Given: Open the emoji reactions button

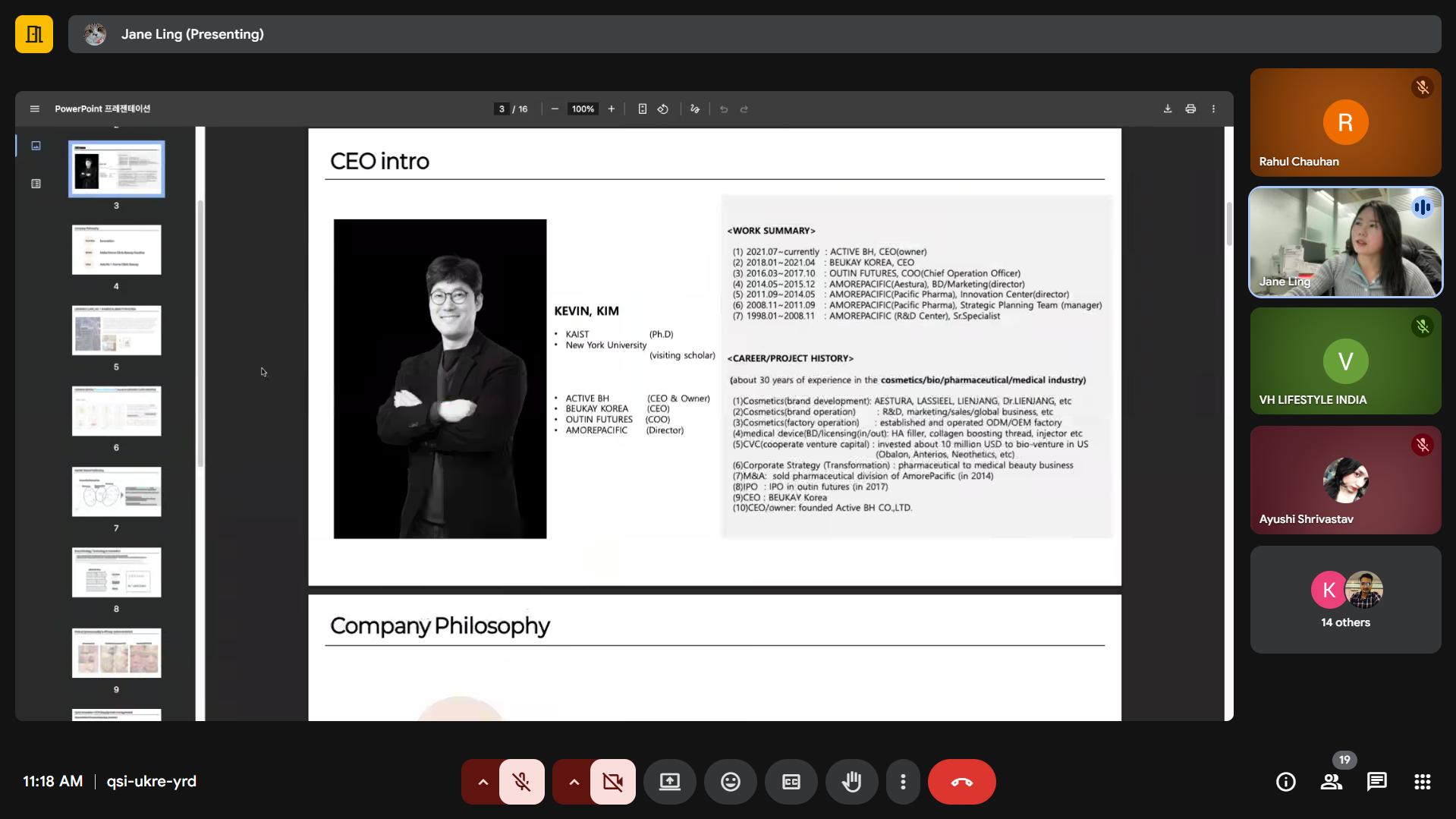Looking at the screenshot, I should coord(730,782).
